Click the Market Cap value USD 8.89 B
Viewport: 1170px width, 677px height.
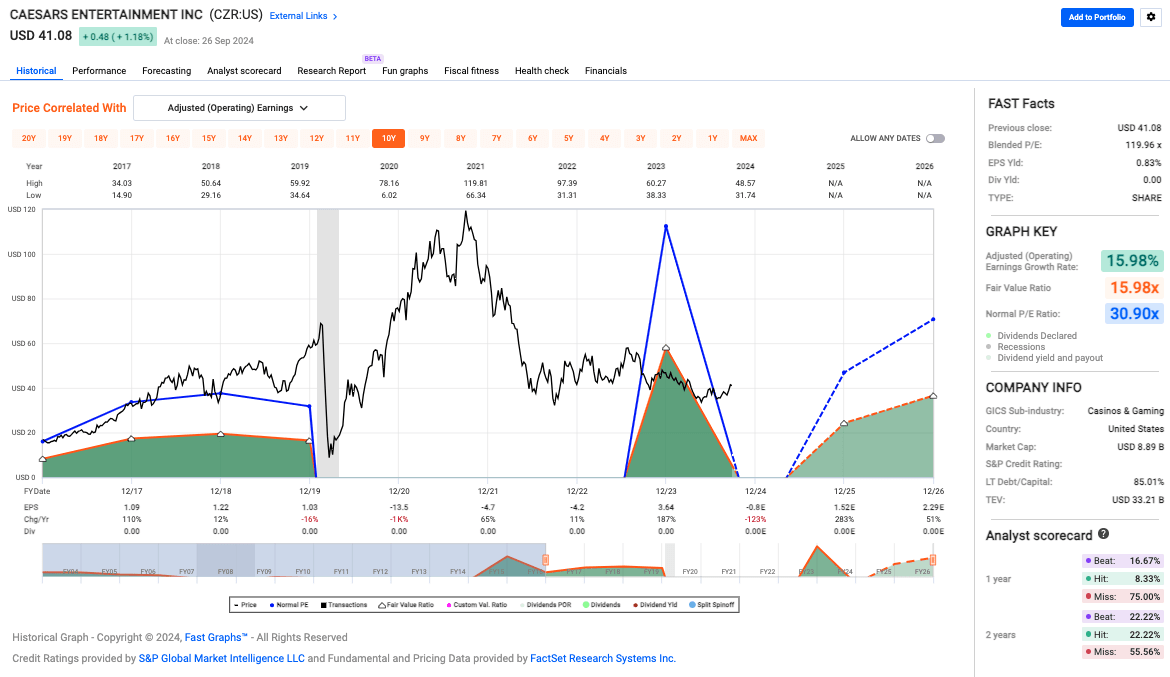click(x=1140, y=446)
